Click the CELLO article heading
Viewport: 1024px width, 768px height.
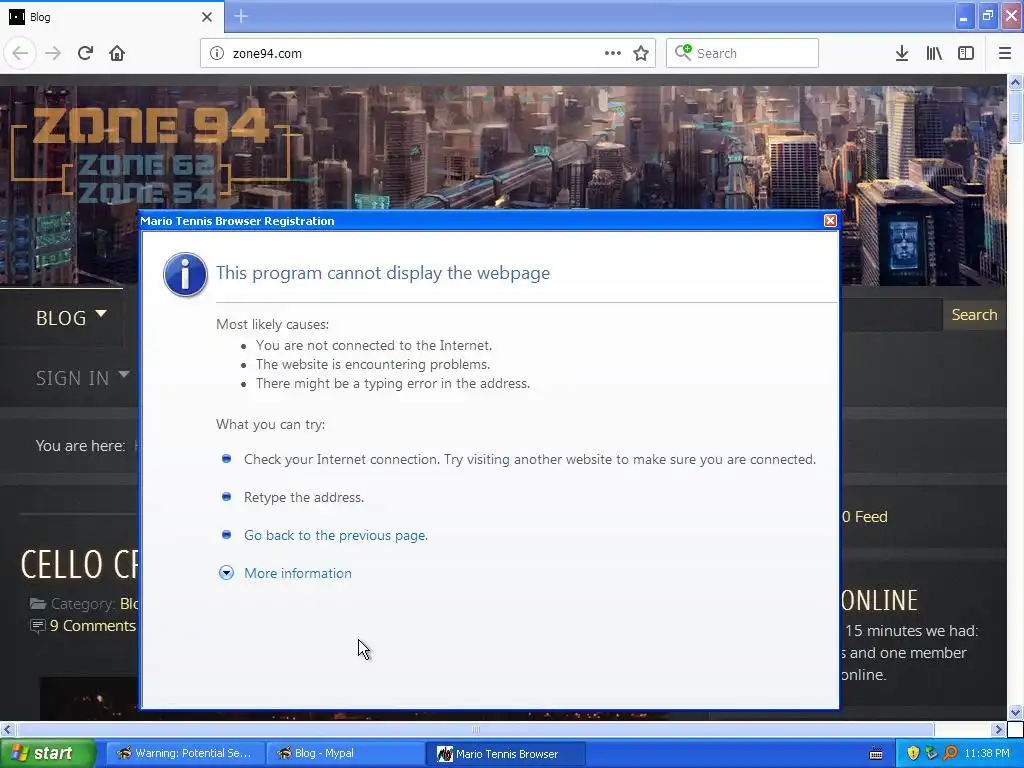pyautogui.click(x=80, y=564)
